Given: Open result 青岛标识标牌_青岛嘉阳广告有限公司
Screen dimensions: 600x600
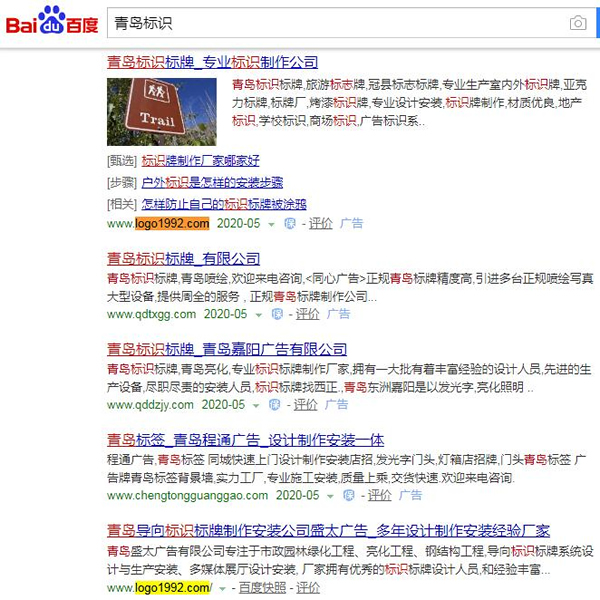Looking at the screenshot, I should (227, 349).
